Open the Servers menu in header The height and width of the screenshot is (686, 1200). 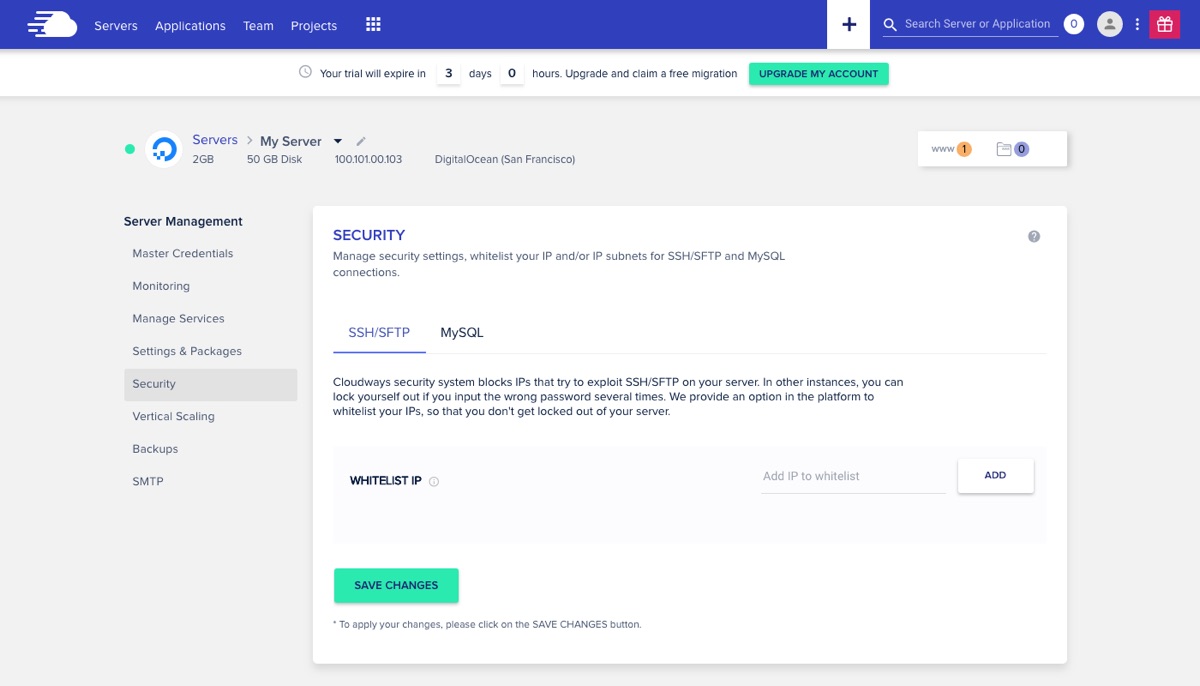pos(116,26)
